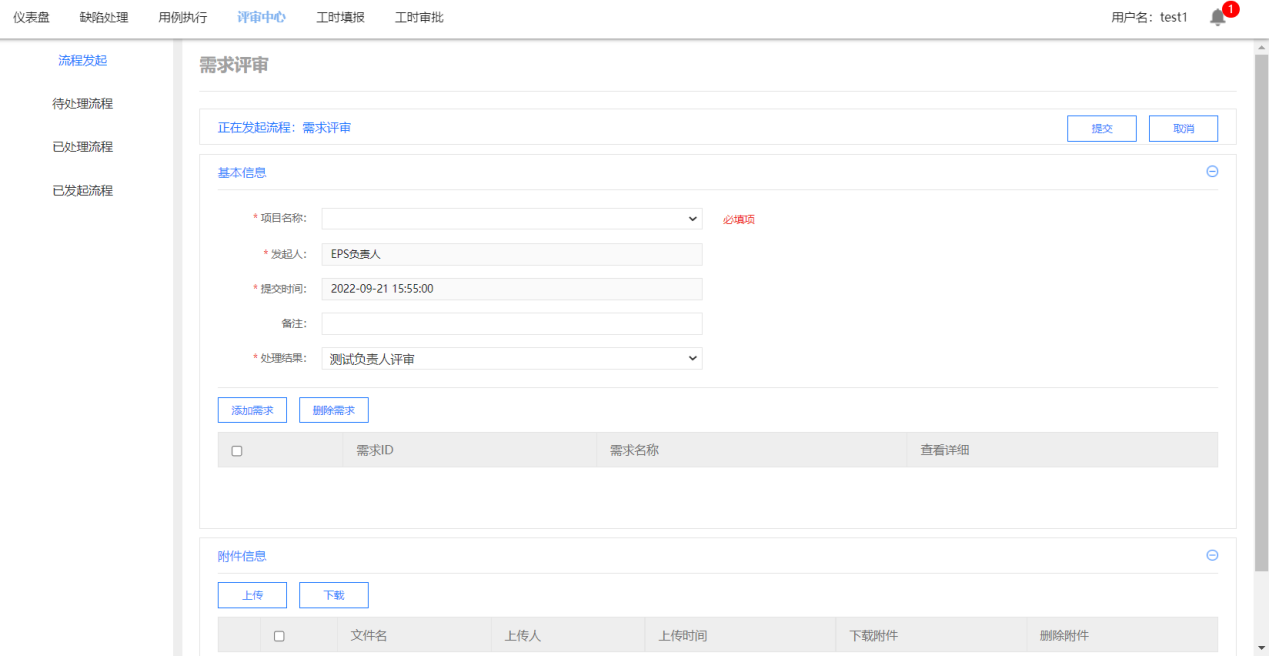The width and height of the screenshot is (1269, 656).
Task: Click the 取消 button
Action: point(1183,129)
